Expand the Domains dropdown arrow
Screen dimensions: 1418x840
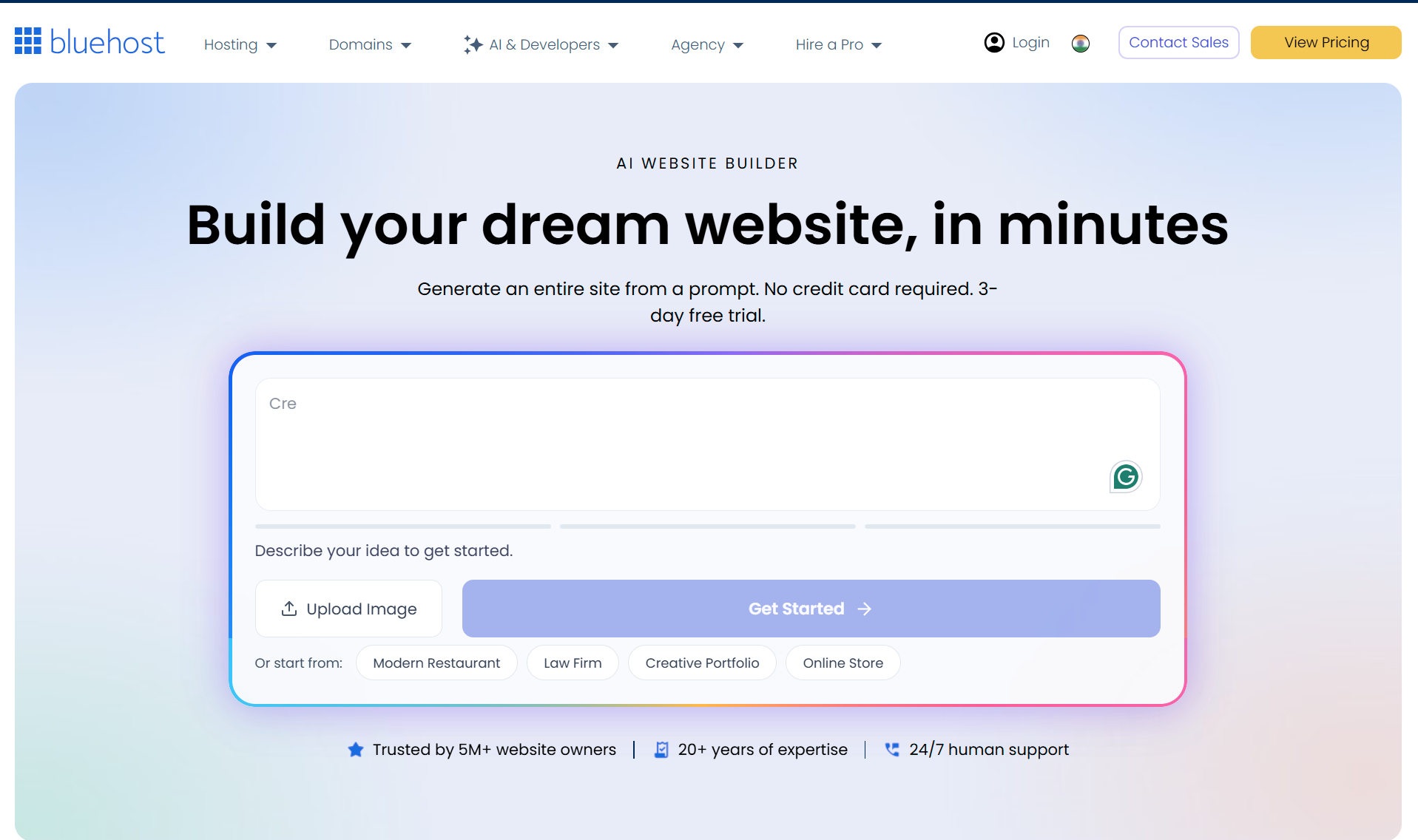(406, 45)
